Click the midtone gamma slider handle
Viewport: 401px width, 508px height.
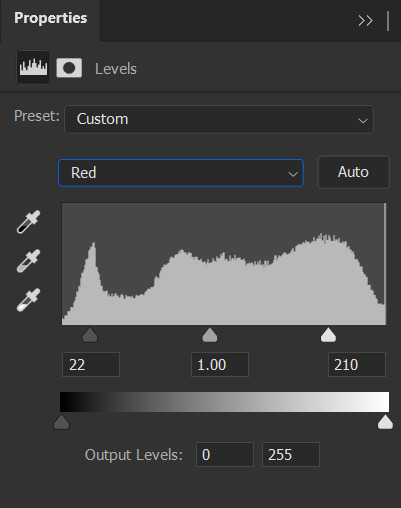tap(210, 335)
